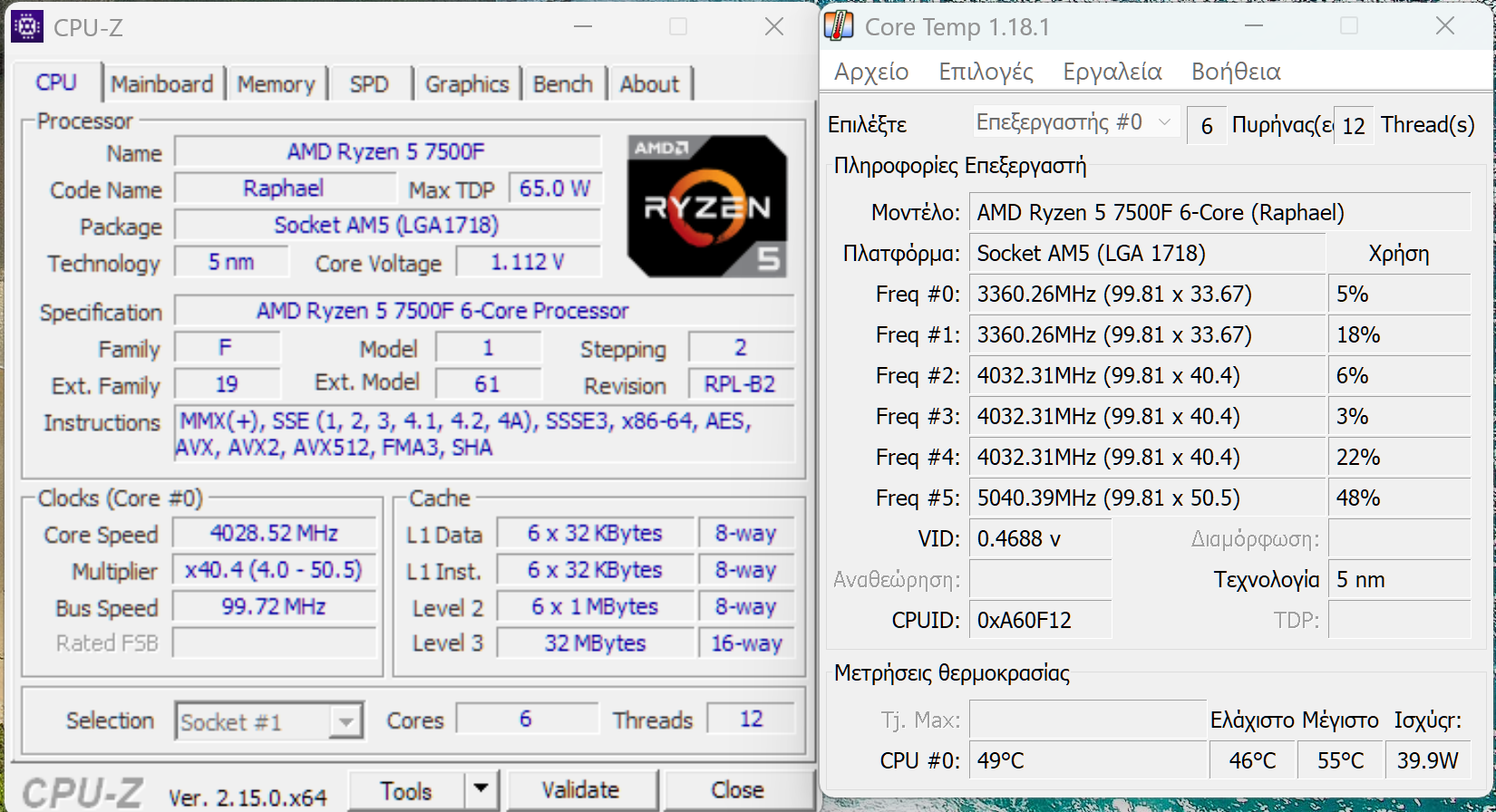
Task: Click the Bus Speed value 99.72 MHz
Action: coord(274,606)
